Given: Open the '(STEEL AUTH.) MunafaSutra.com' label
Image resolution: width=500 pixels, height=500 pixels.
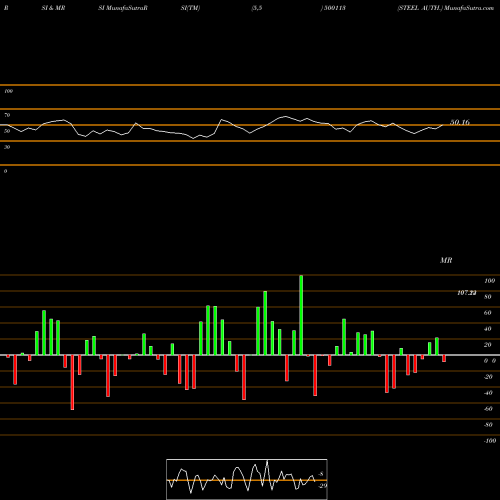Looking at the screenshot, I should [445, 8].
